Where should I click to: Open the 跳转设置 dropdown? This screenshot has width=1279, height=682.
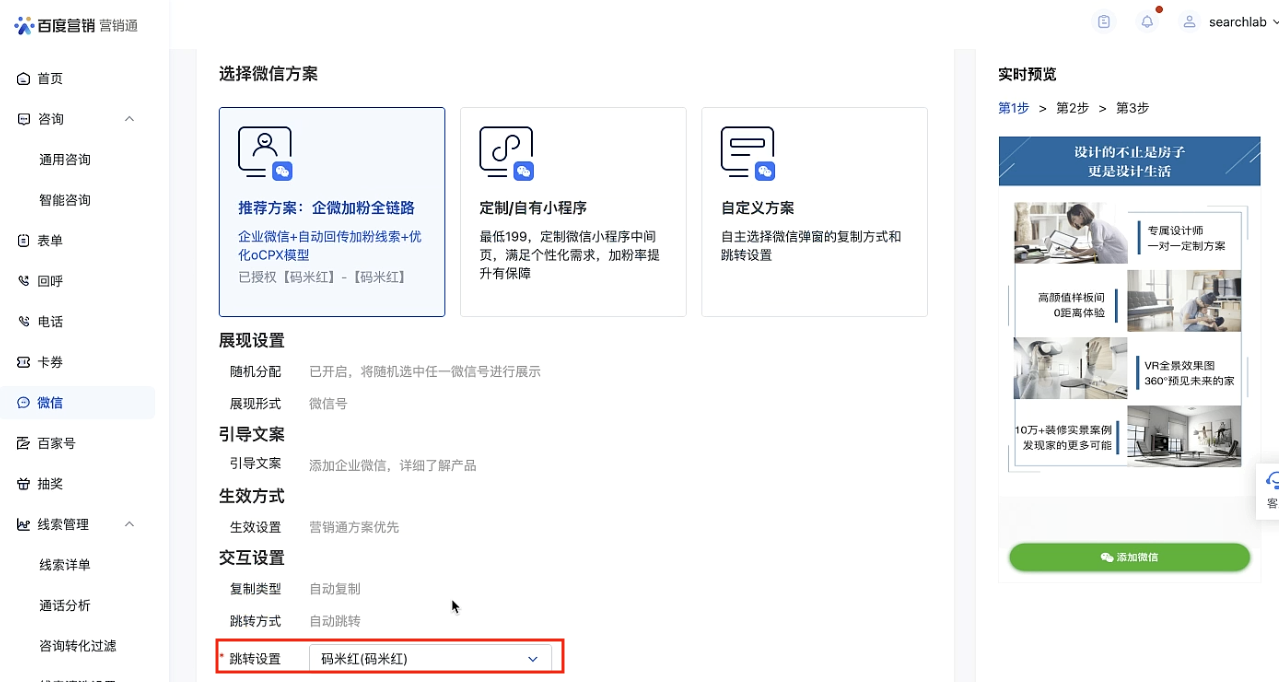click(430, 659)
